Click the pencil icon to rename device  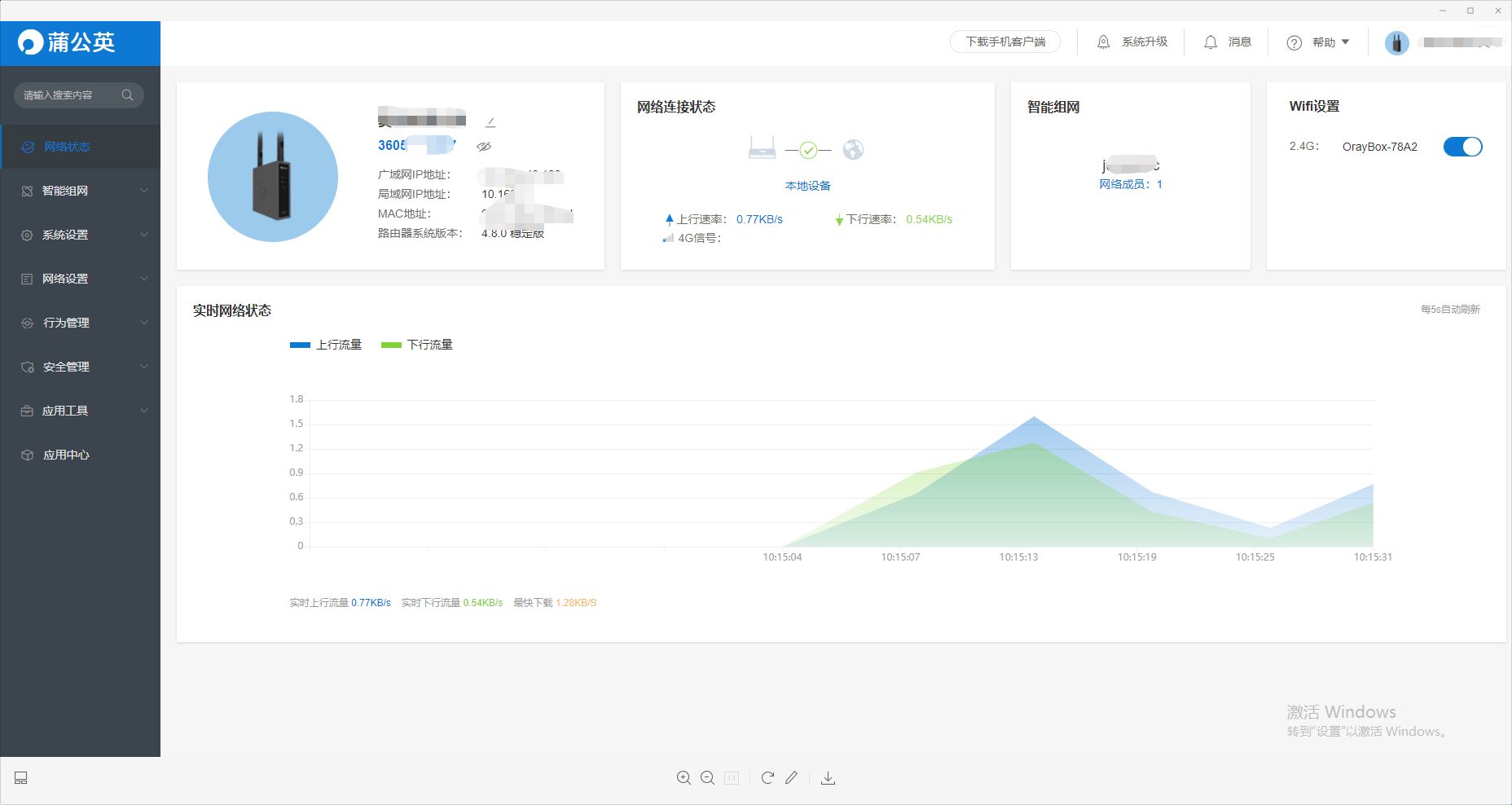490,122
